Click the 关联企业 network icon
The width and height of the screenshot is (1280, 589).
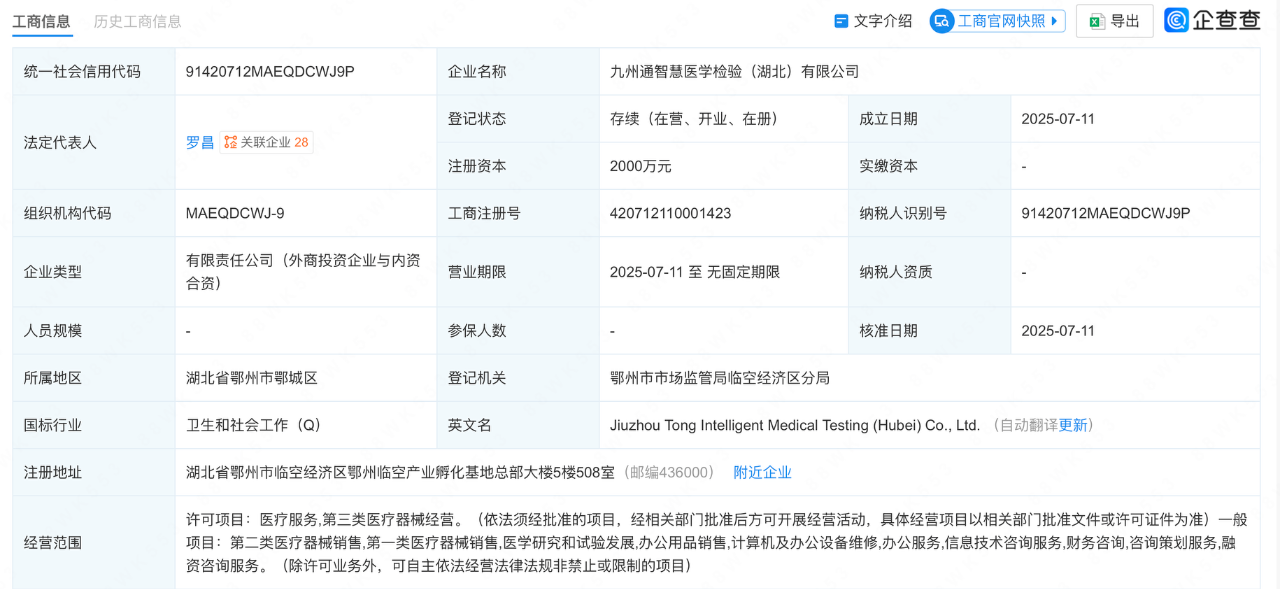[230, 142]
